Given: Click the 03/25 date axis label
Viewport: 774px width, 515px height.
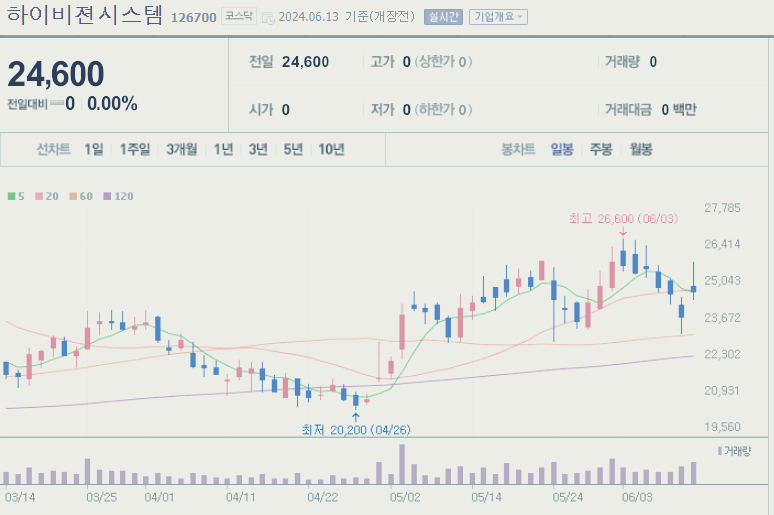Looking at the screenshot, I should pos(101,497).
